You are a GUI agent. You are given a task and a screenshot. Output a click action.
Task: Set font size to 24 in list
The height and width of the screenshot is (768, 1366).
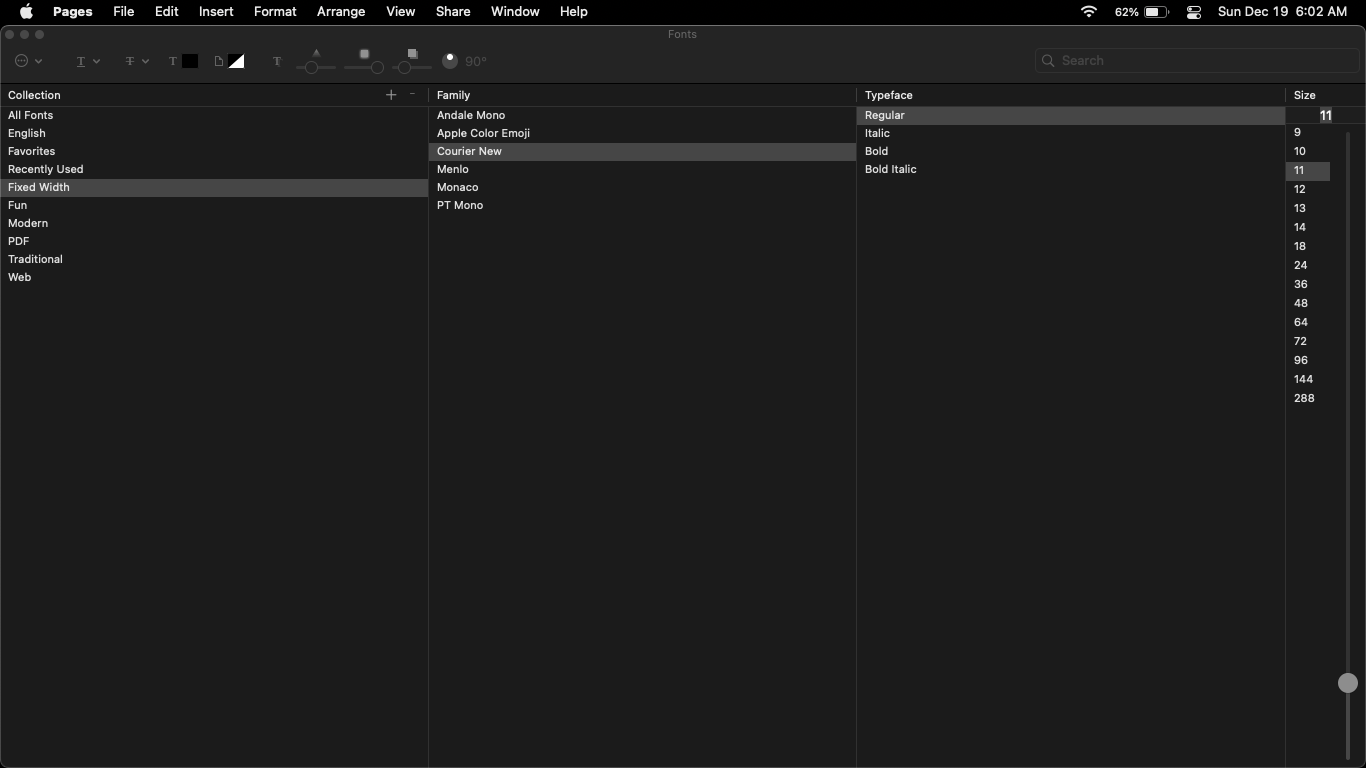(x=1308, y=266)
